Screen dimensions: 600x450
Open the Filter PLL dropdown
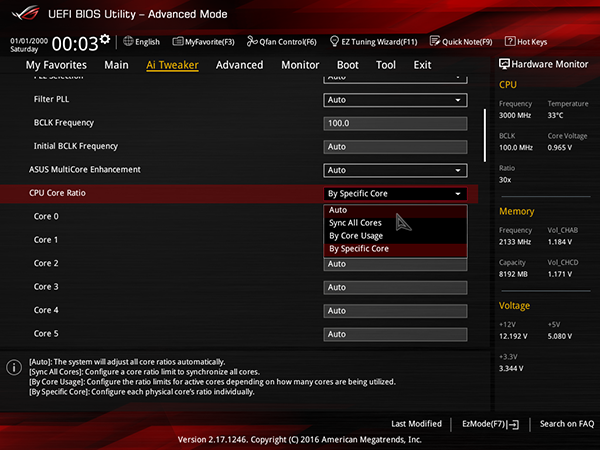click(395, 100)
